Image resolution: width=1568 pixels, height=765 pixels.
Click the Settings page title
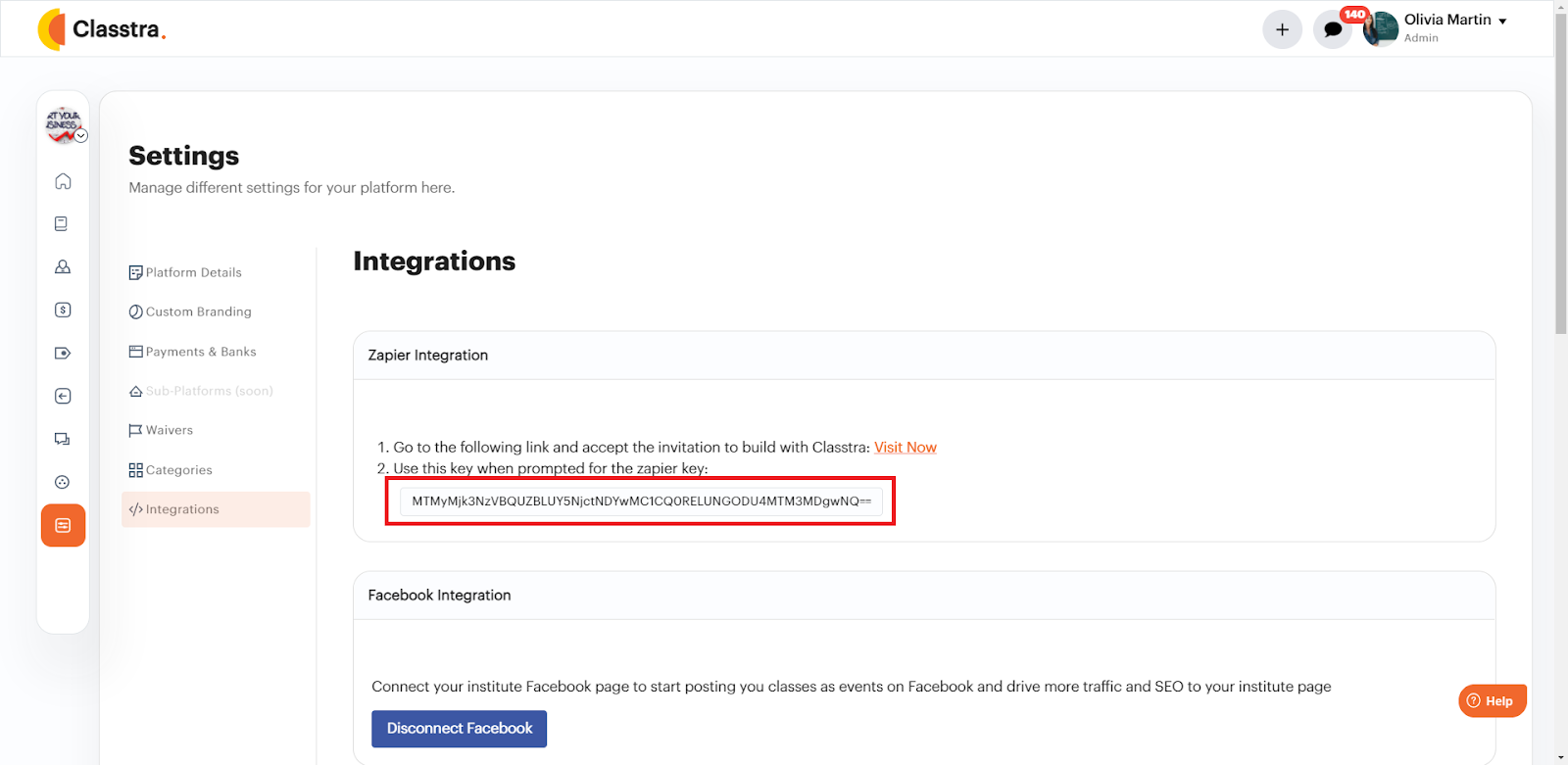(x=184, y=156)
